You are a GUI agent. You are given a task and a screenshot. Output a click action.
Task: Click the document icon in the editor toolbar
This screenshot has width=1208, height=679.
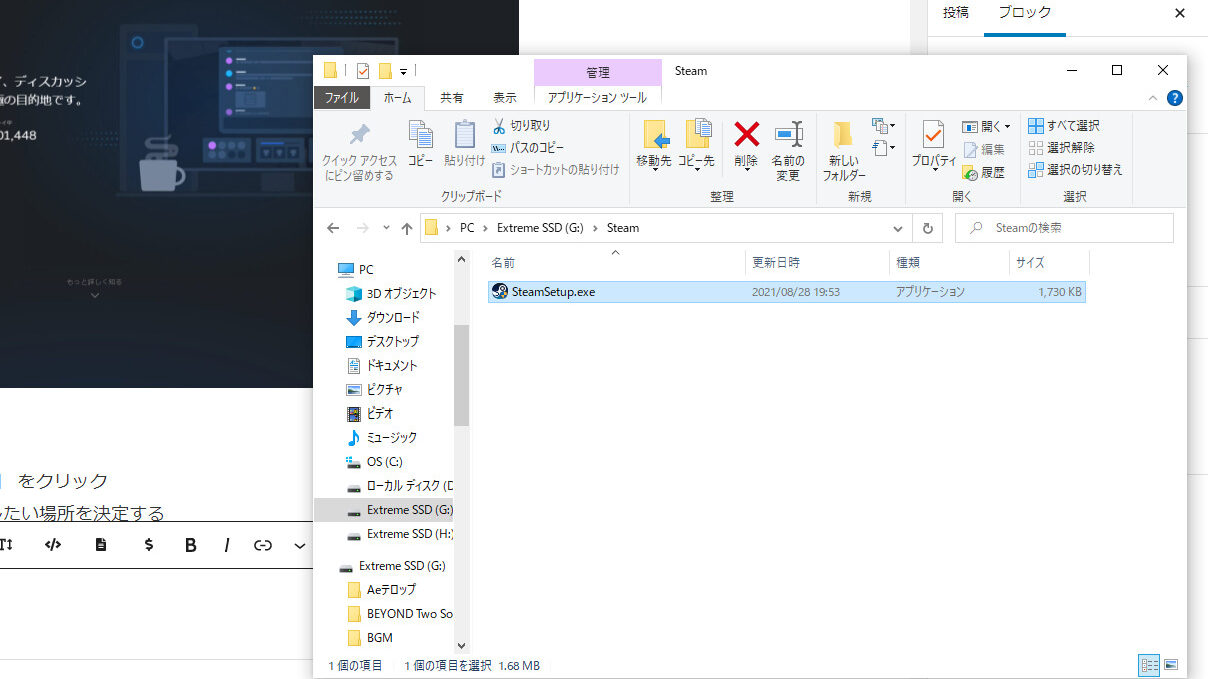pos(101,545)
